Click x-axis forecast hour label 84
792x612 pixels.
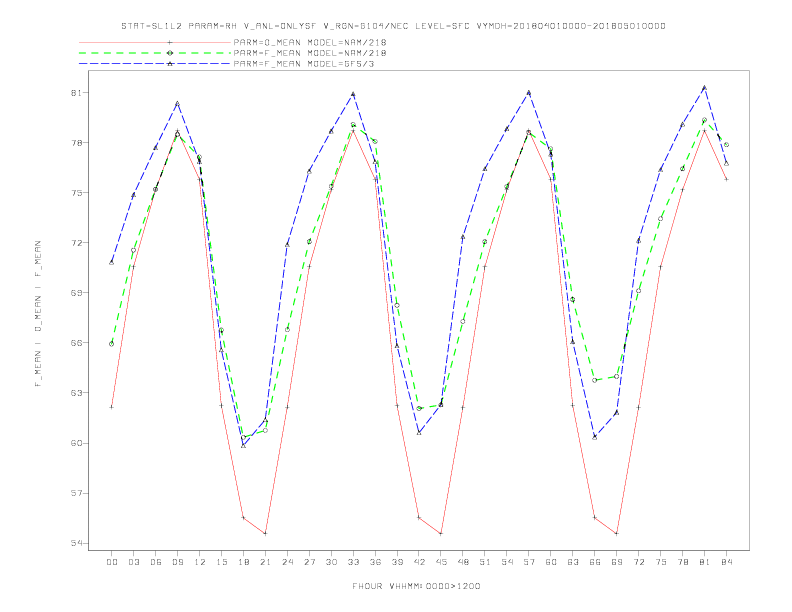coord(726,562)
